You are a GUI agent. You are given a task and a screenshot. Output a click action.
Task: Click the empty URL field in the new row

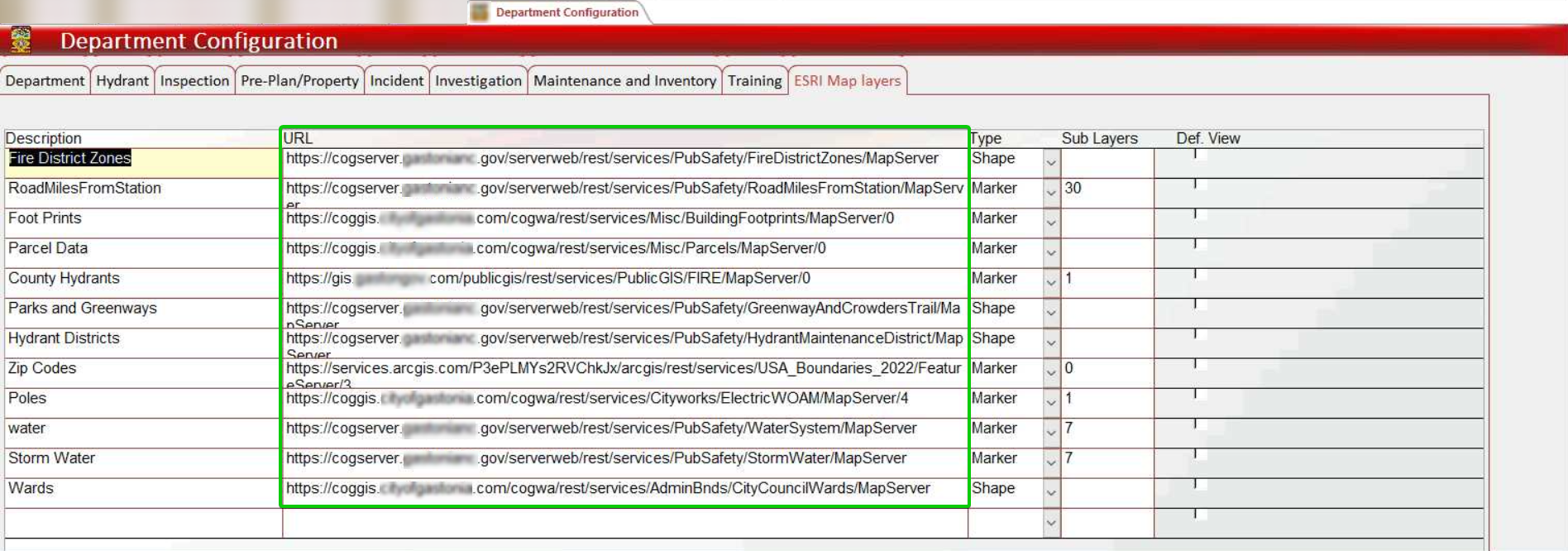pyautogui.click(x=625, y=523)
